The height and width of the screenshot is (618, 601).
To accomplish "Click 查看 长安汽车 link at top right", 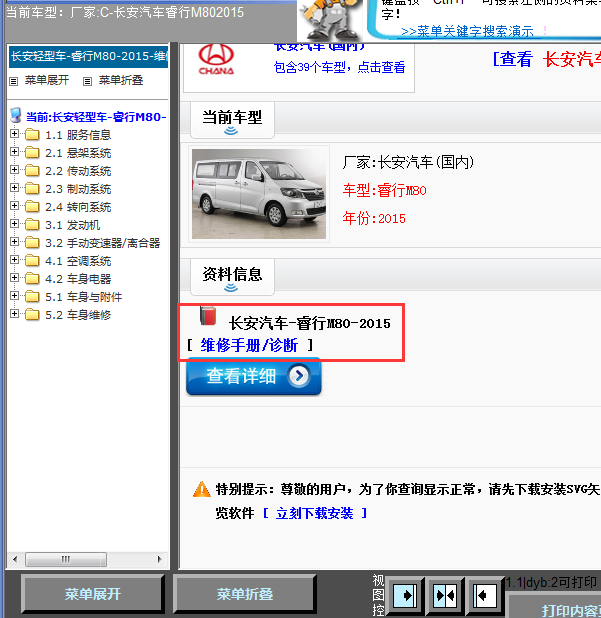I will [x=547, y=60].
